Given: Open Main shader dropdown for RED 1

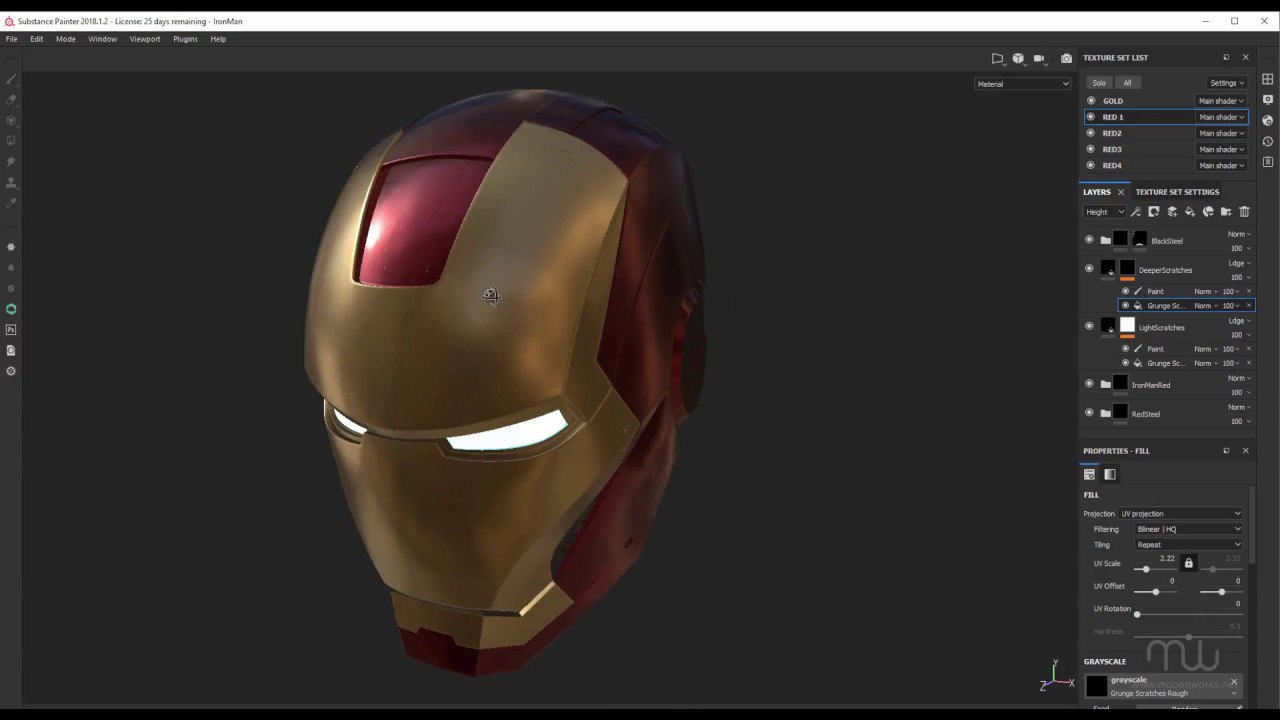Looking at the screenshot, I should pos(1221,117).
